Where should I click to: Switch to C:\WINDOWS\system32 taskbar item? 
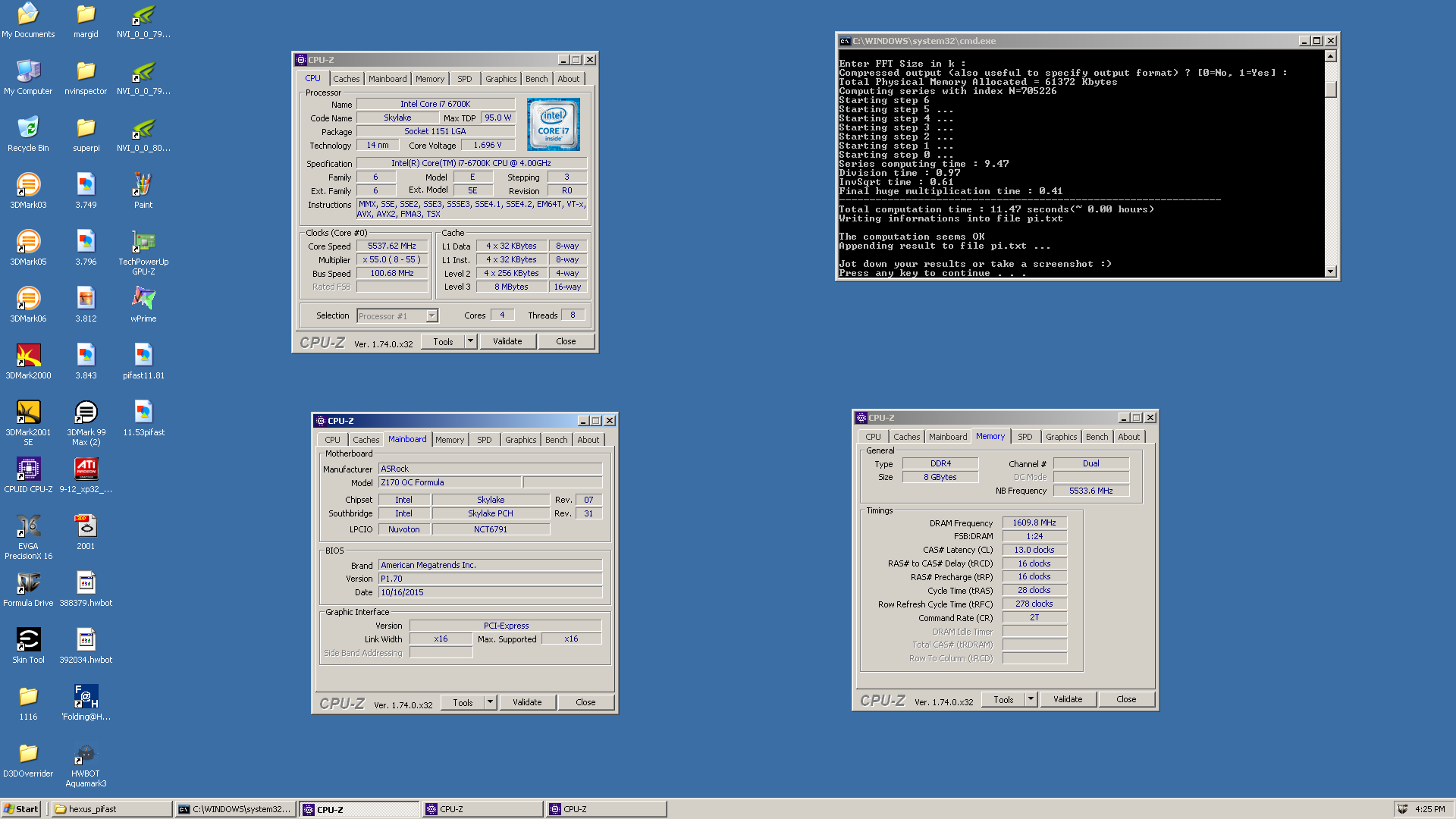pyautogui.click(x=234, y=809)
